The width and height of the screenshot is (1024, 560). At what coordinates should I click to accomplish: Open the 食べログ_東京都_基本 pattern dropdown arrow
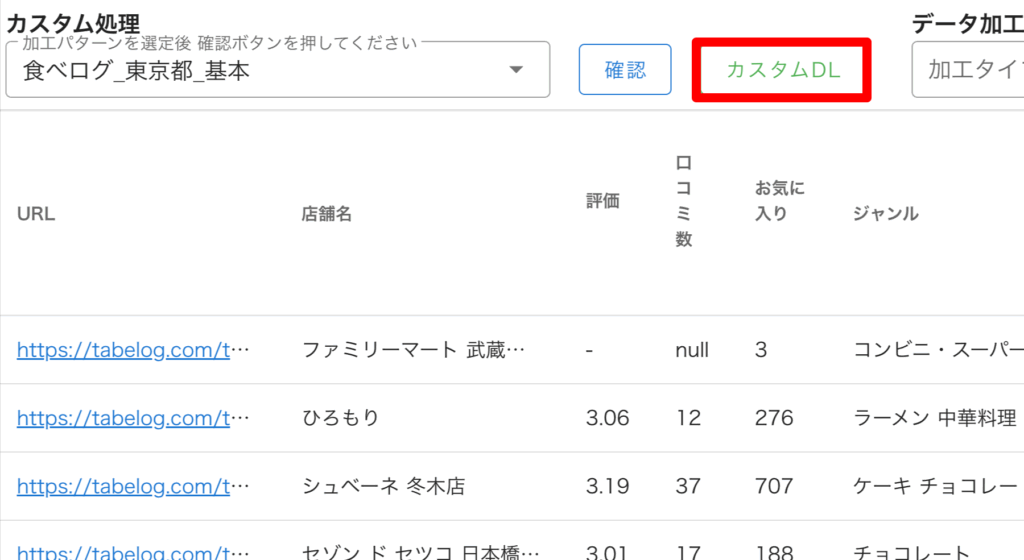(x=516, y=71)
